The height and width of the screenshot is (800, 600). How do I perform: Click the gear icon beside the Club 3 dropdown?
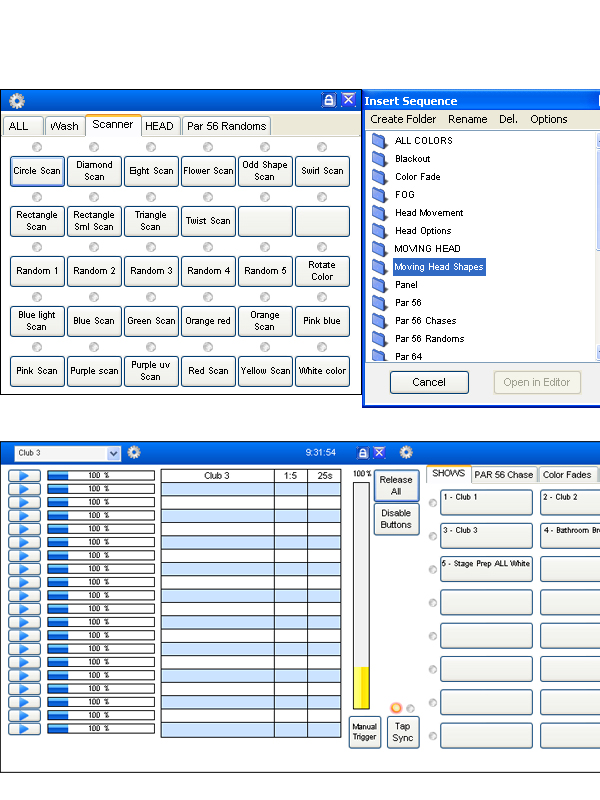134,452
